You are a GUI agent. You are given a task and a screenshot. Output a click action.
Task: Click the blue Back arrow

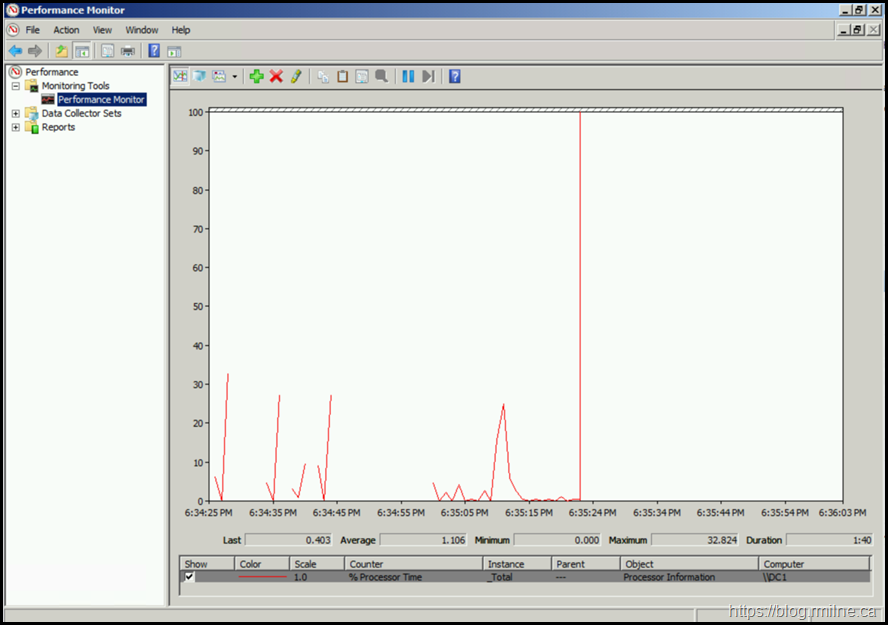[15, 51]
